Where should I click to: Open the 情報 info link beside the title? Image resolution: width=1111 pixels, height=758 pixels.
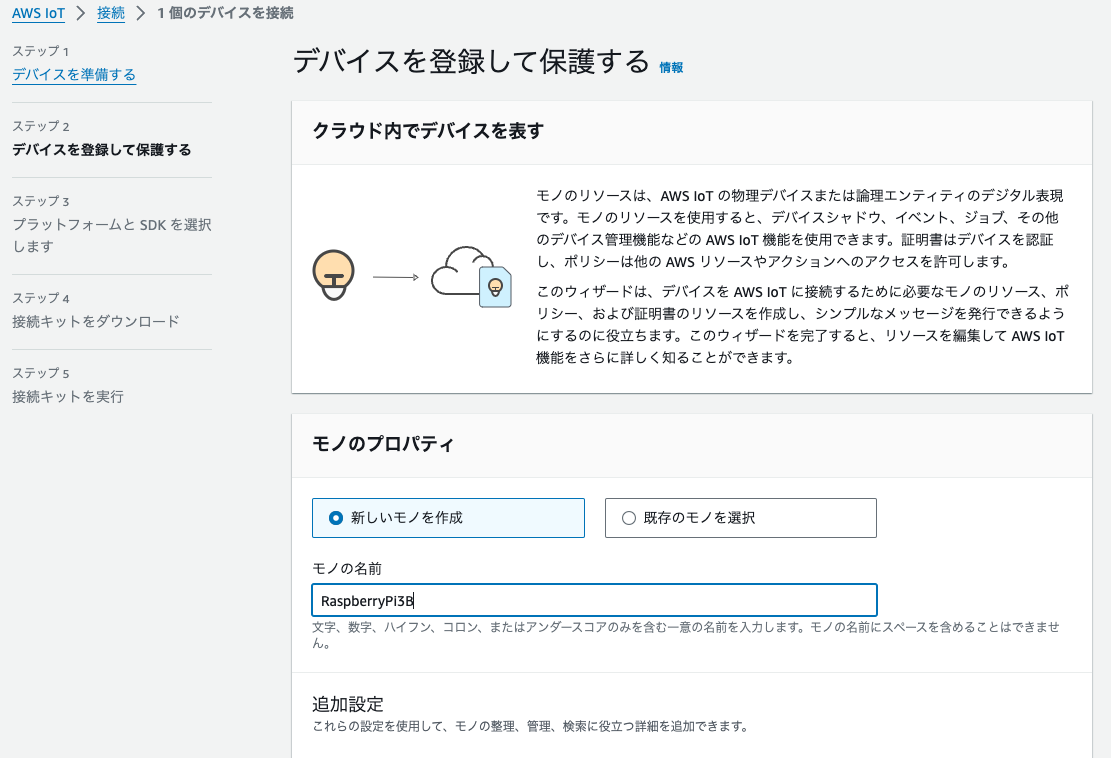(x=671, y=67)
